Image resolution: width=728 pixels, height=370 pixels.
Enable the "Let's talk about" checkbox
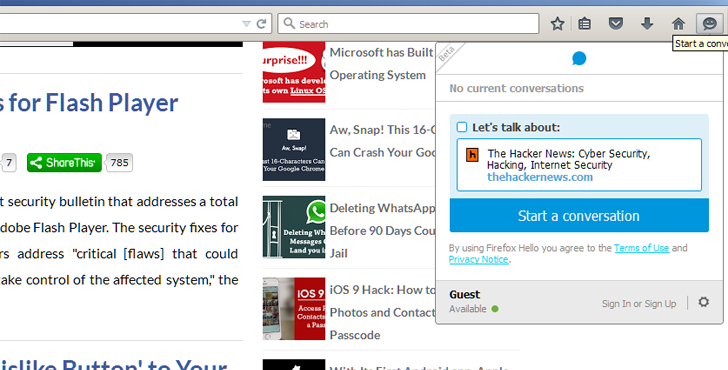(x=462, y=127)
